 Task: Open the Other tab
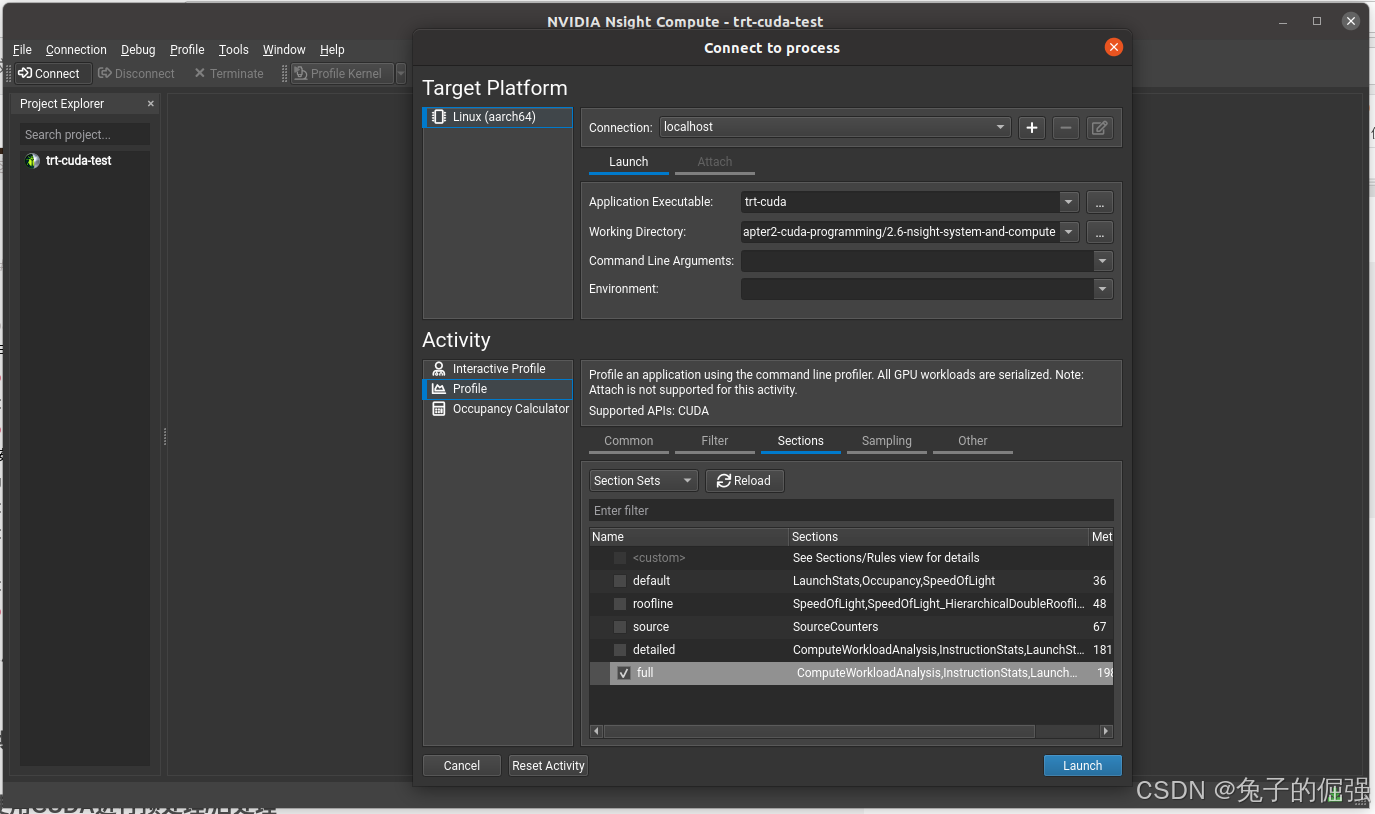pos(972,441)
